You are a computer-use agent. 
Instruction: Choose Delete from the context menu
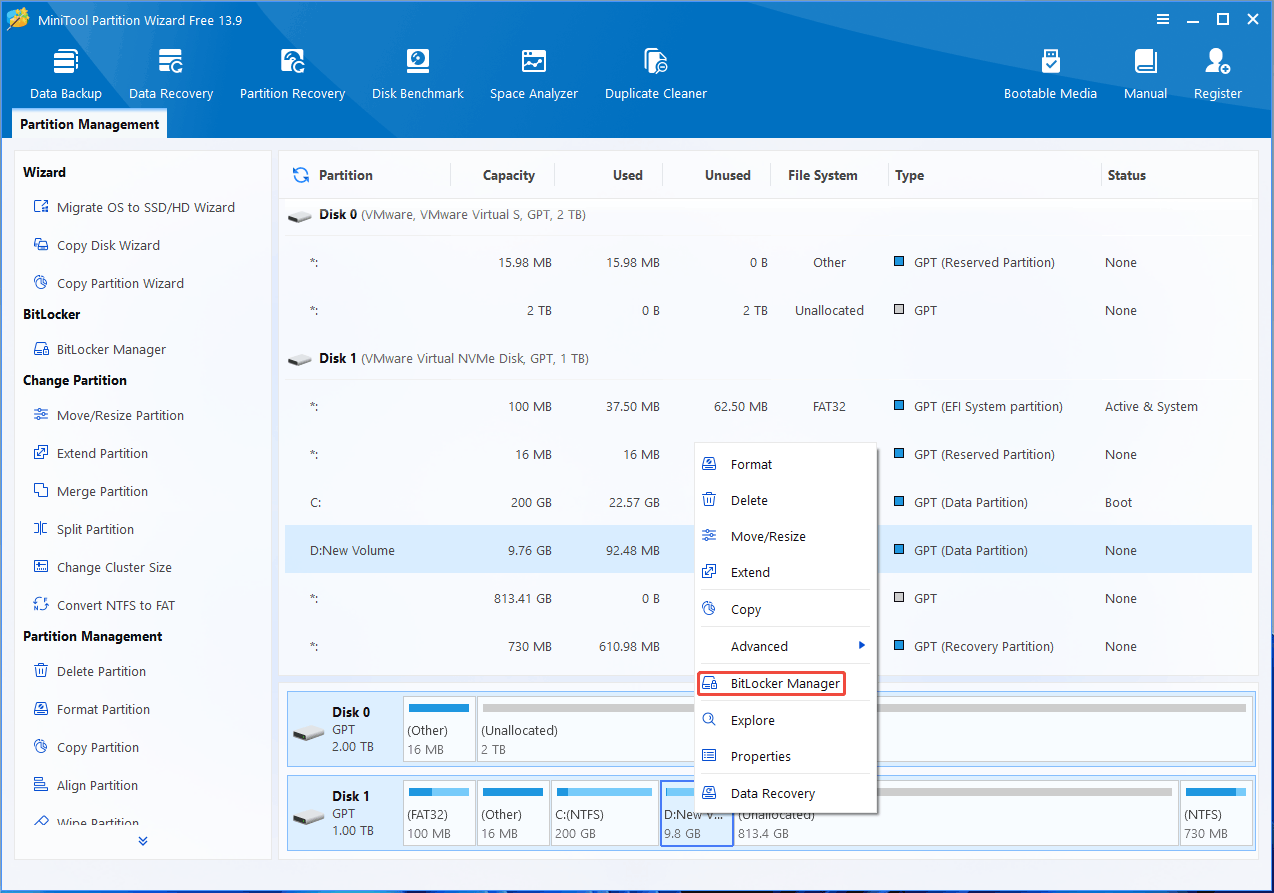tap(785, 500)
